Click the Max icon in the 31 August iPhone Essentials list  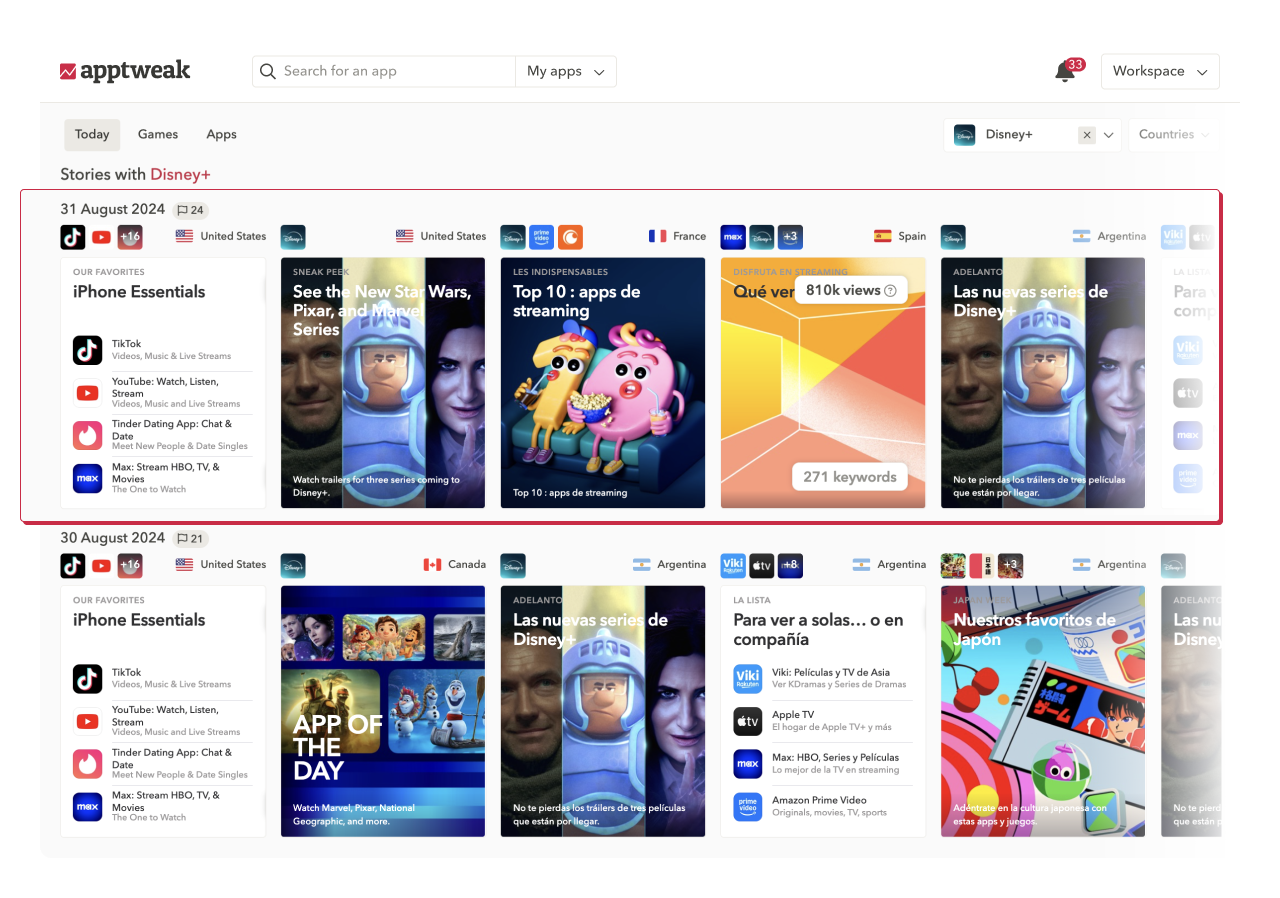(88, 478)
